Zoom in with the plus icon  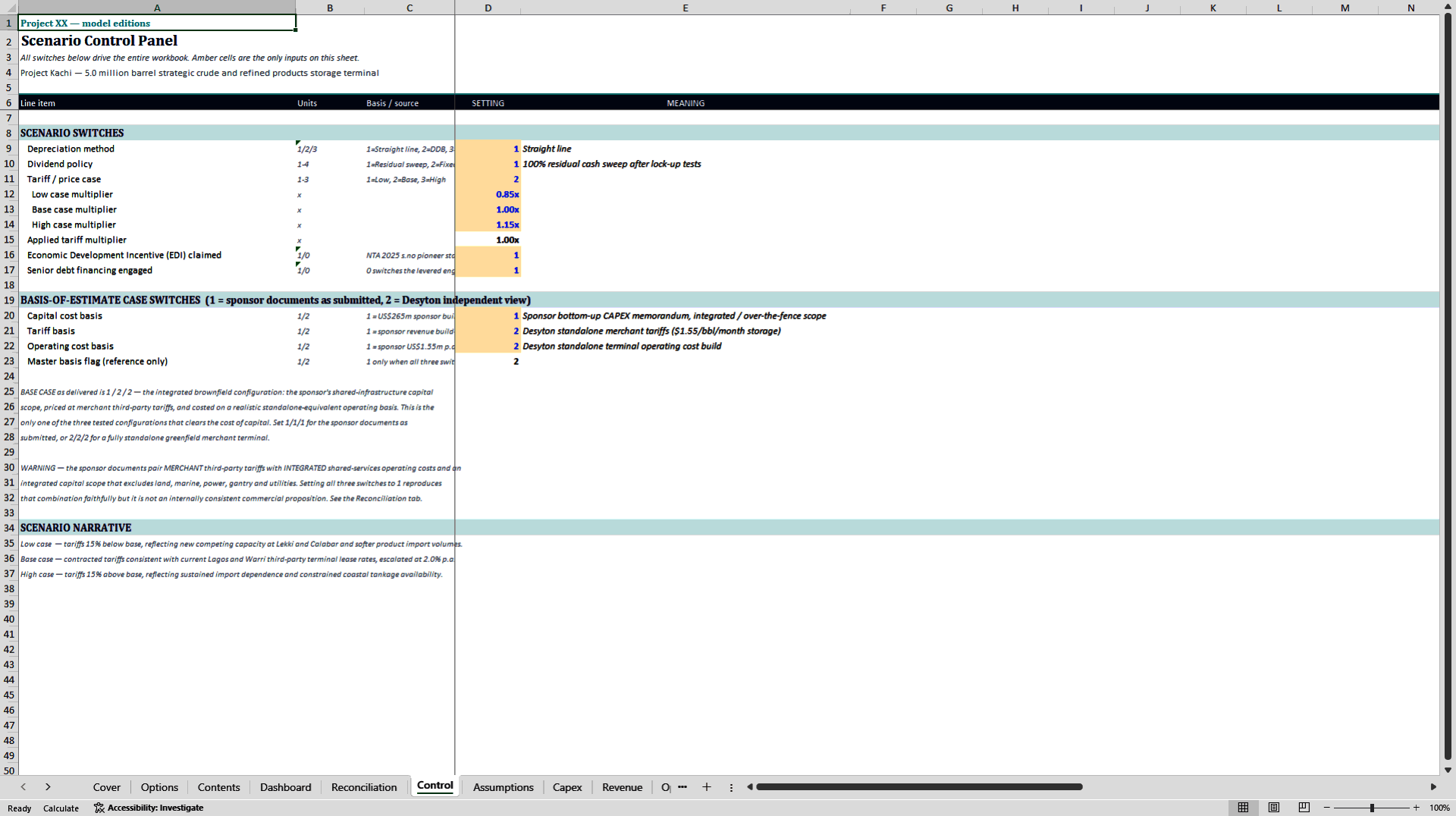click(1416, 808)
